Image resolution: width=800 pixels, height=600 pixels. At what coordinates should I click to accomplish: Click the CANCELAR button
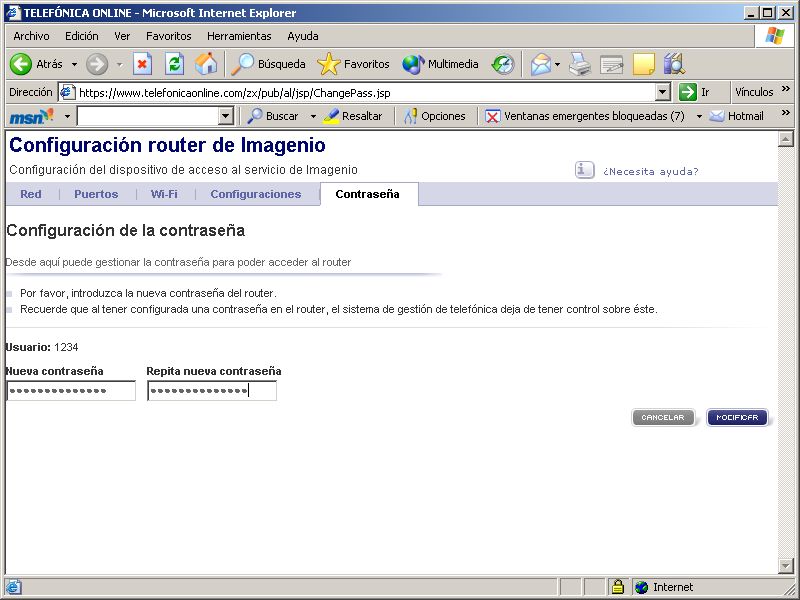click(x=663, y=417)
